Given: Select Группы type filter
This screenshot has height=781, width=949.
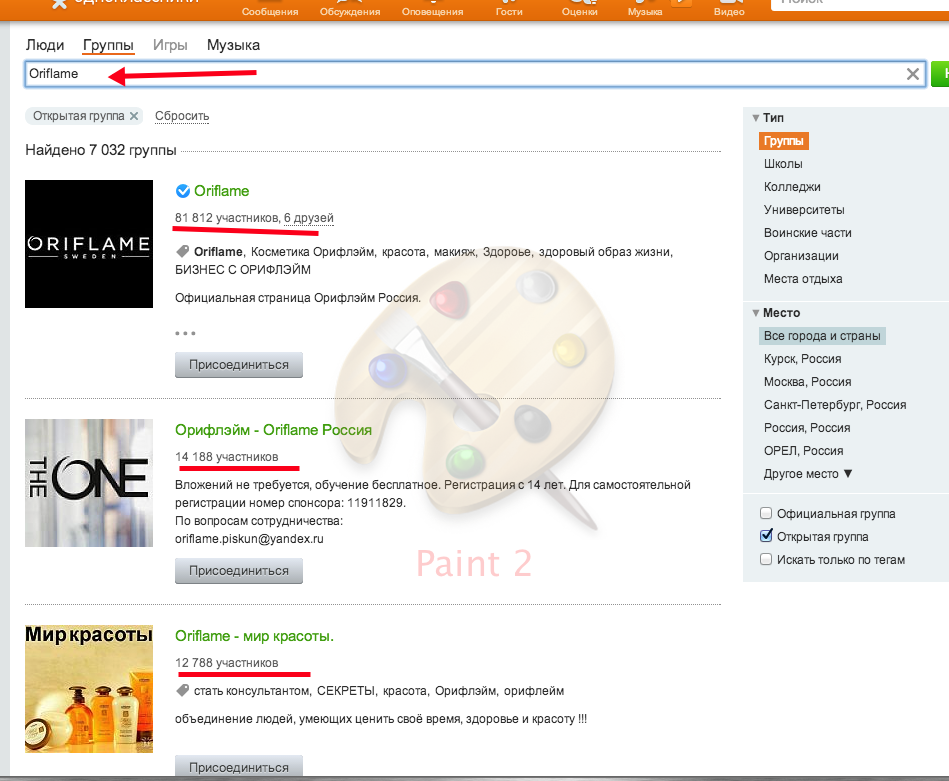Looking at the screenshot, I should click(x=784, y=141).
